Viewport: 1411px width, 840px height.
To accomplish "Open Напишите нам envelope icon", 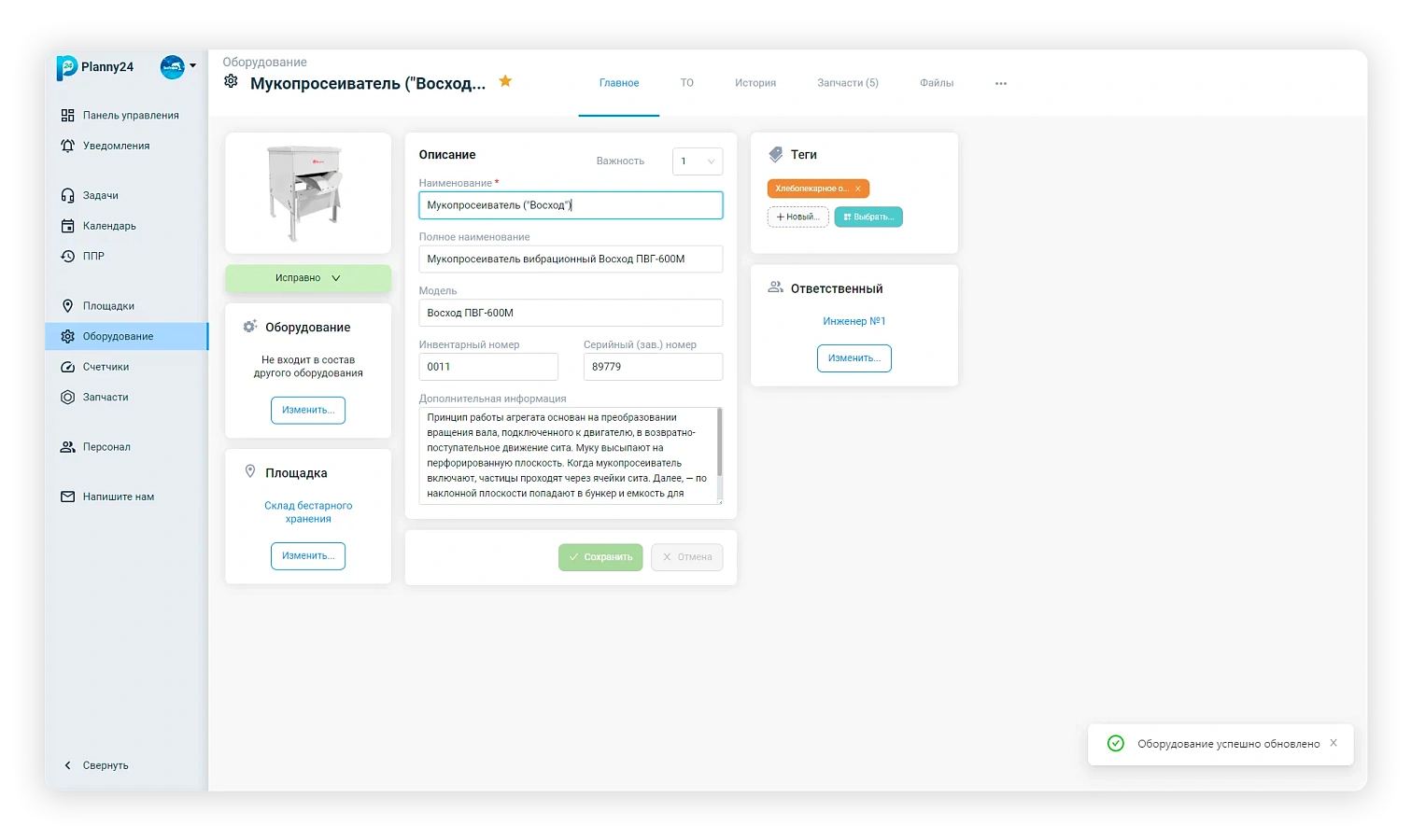I will pos(67,497).
